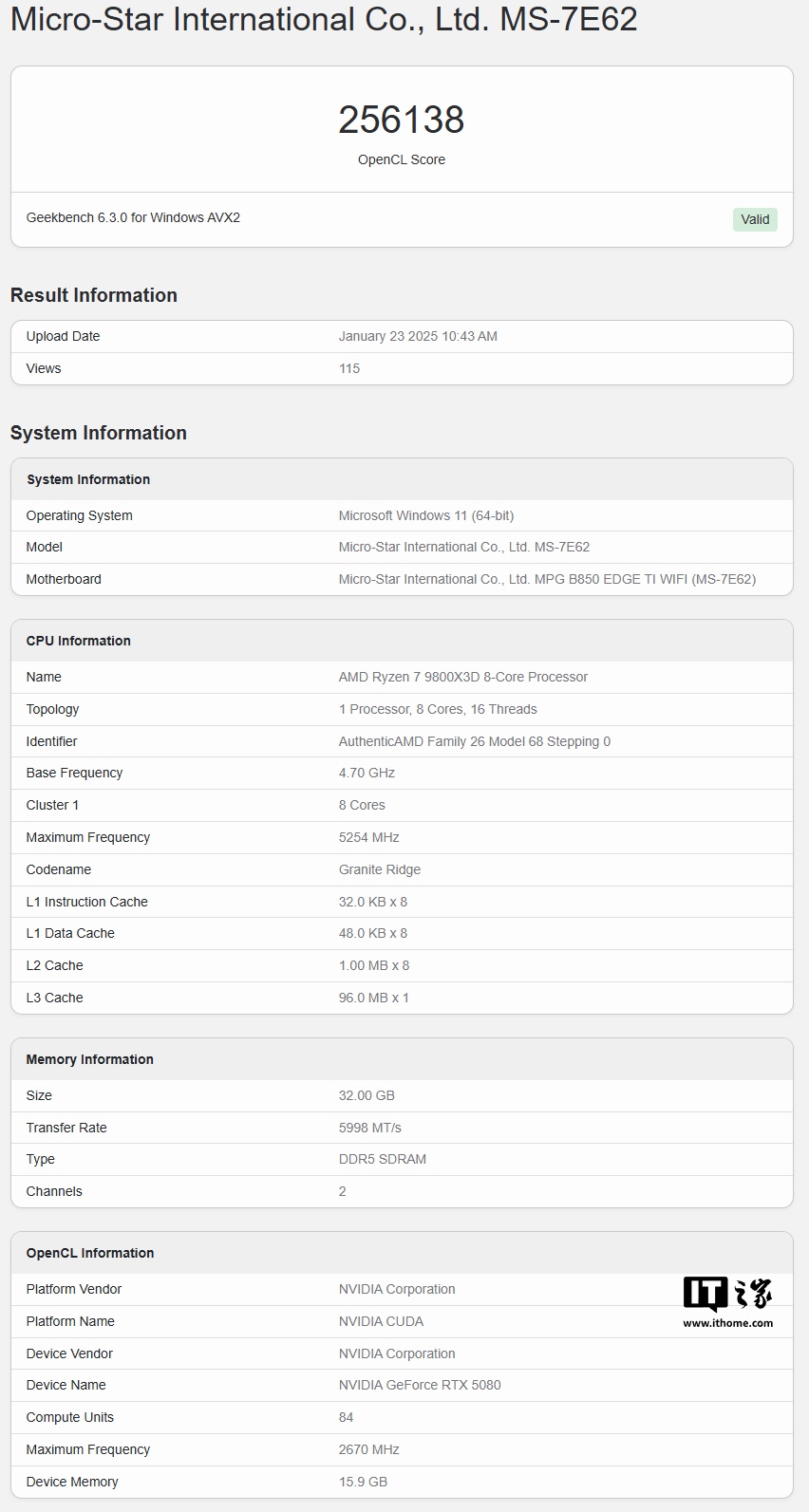Click the ITHome watermark logo
Screen dimensions: 809x1512
[x=727, y=1294]
